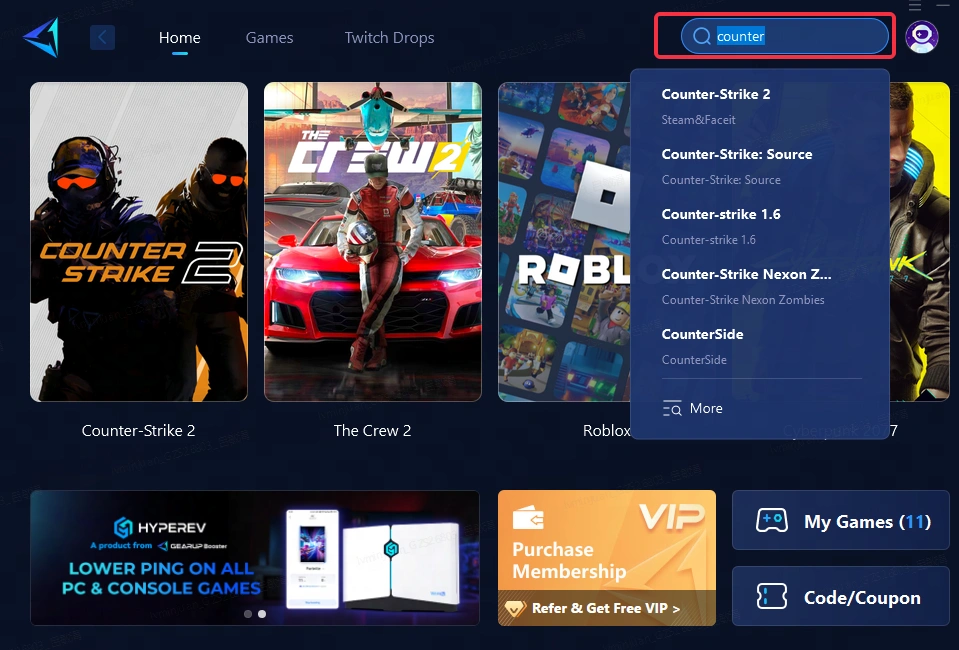Click the diamond icon beside Refer & Get Free VIP
This screenshot has height=650, width=959.
click(x=515, y=608)
